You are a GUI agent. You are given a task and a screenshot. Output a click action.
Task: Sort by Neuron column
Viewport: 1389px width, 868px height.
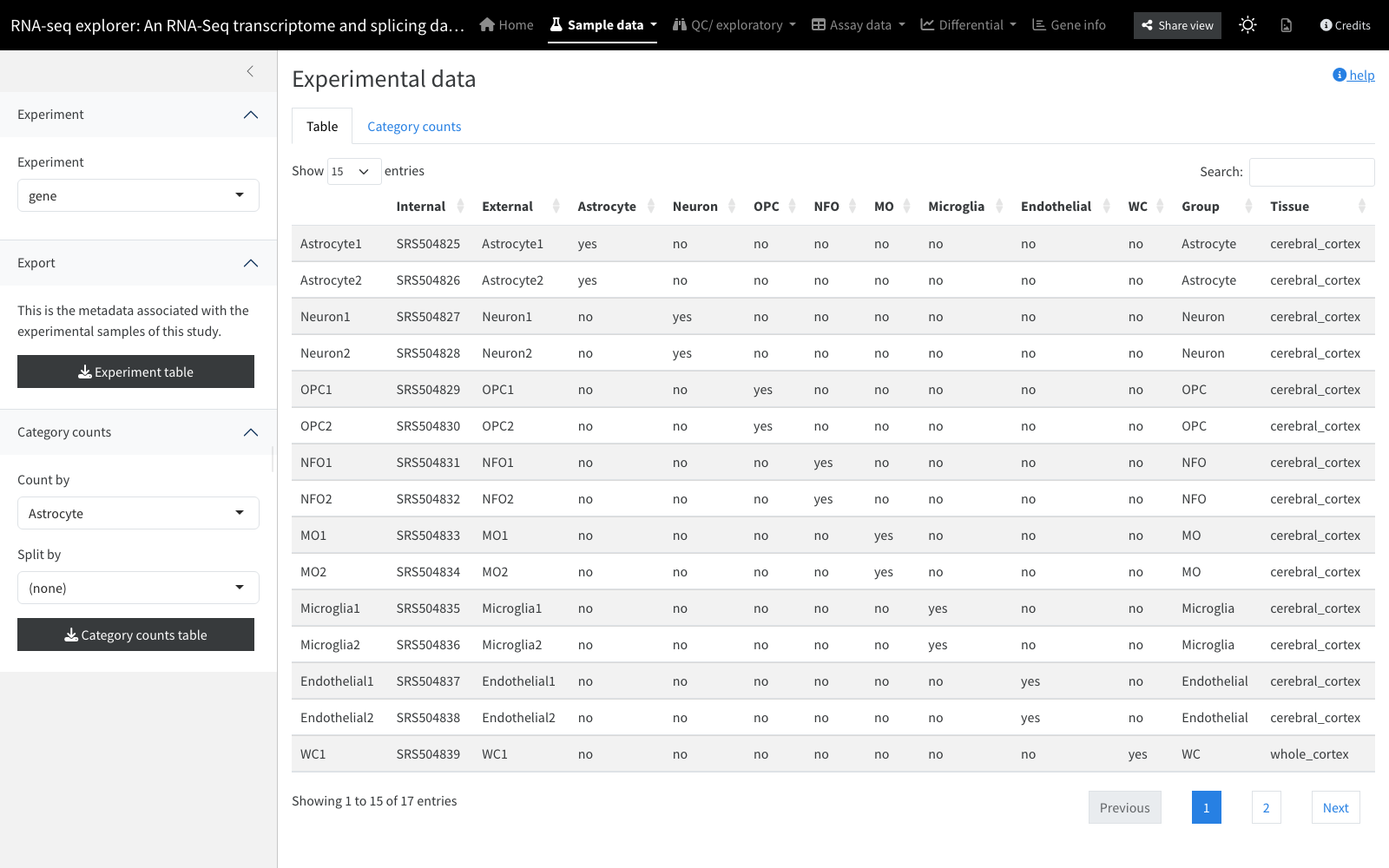pos(704,207)
